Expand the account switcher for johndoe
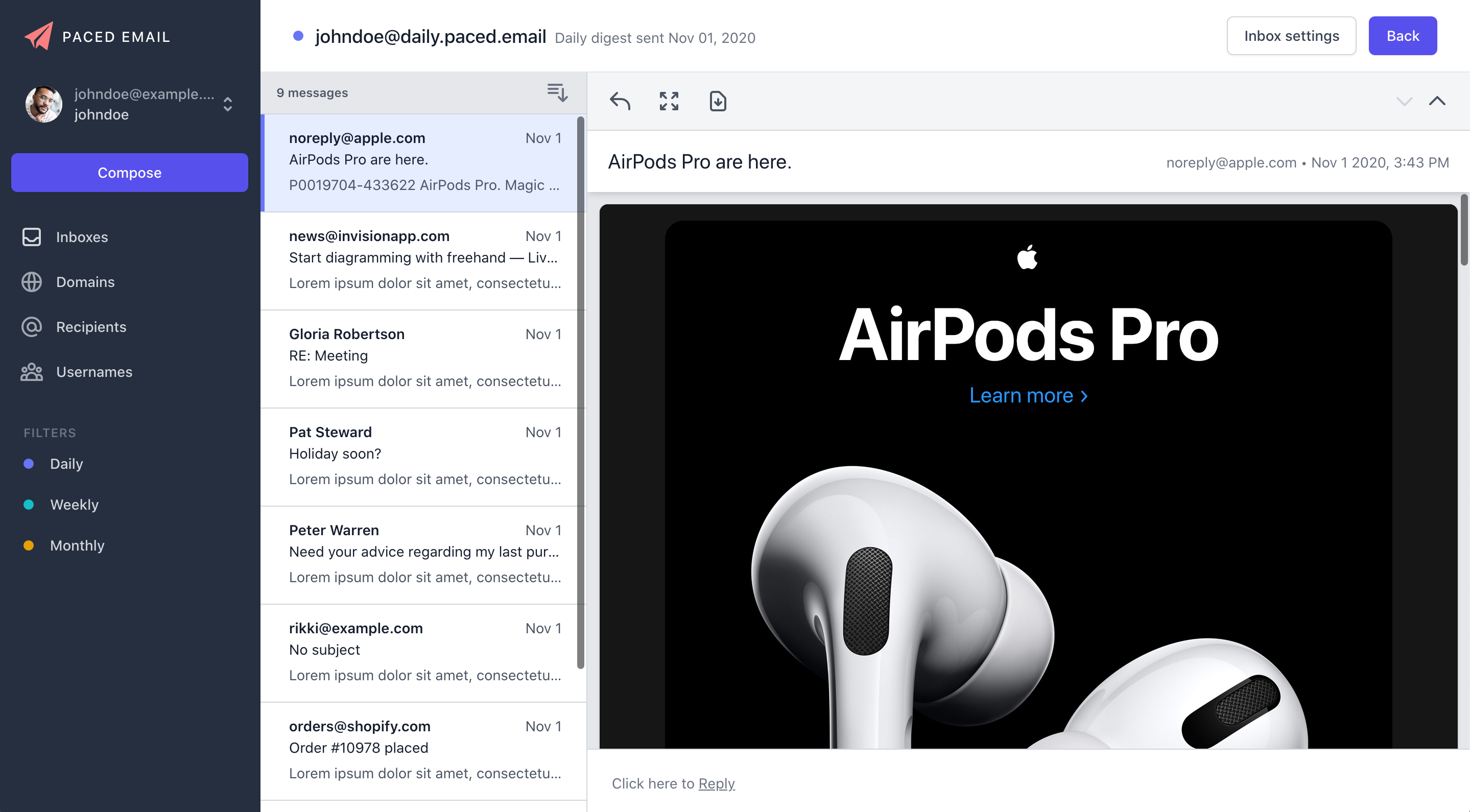The width and height of the screenshot is (1470, 812). [x=228, y=104]
